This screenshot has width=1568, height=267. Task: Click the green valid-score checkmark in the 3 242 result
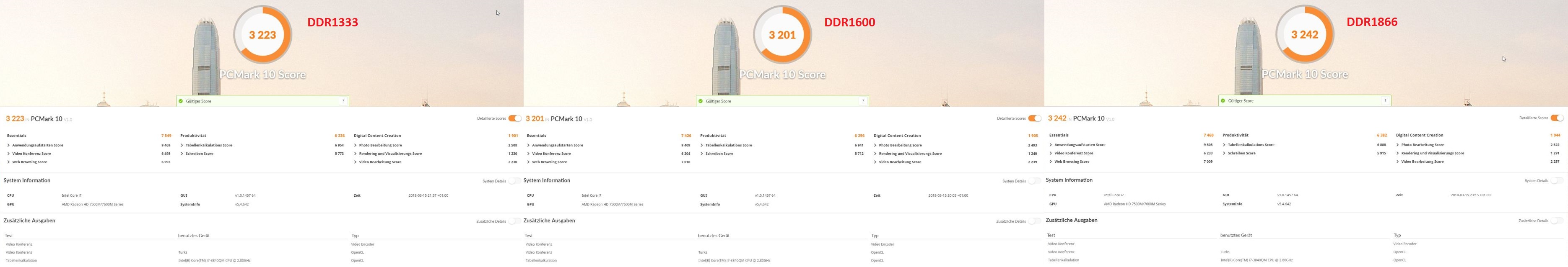click(1223, 100)
